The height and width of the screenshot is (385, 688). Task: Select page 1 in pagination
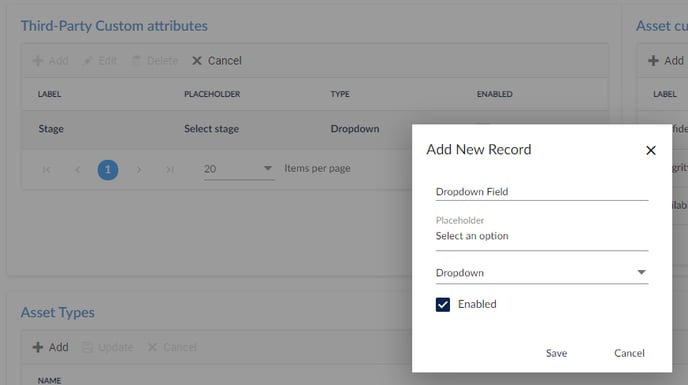[108, 169]
